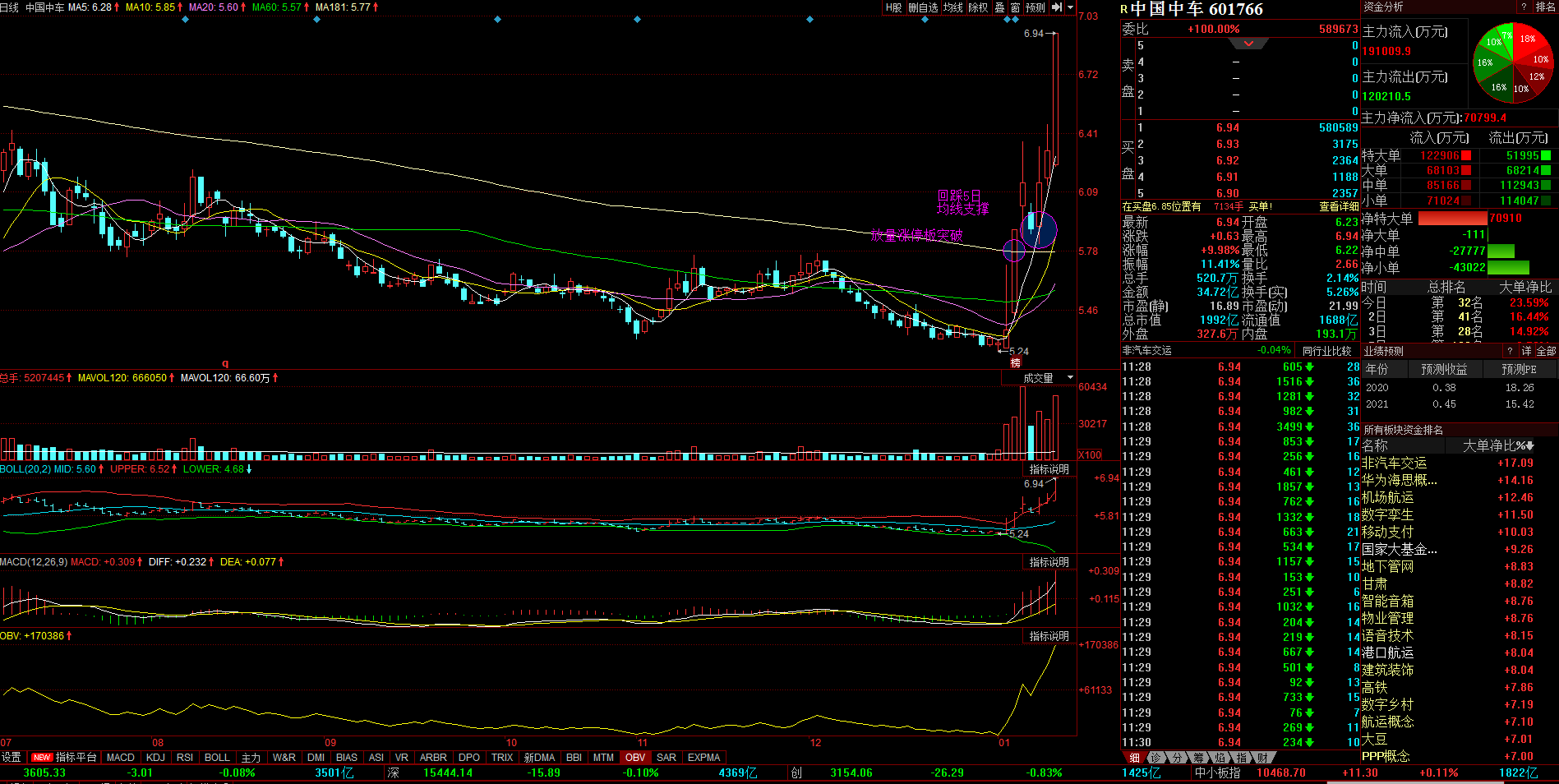
Task: Open the 业绩预测 help question mark
Action: tap(1510, 351)
